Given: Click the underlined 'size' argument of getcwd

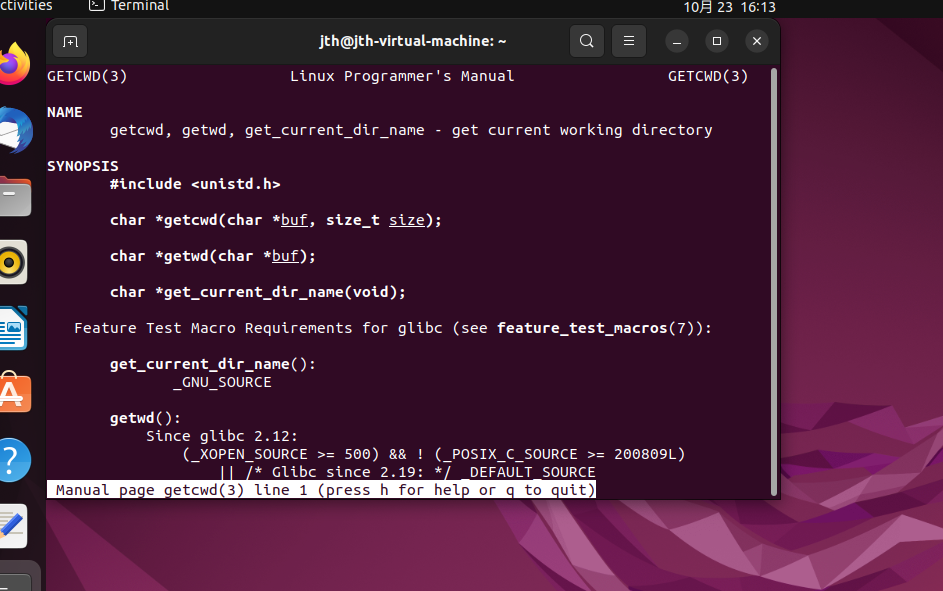Looking at the screenshot, I should coord(407,220).
